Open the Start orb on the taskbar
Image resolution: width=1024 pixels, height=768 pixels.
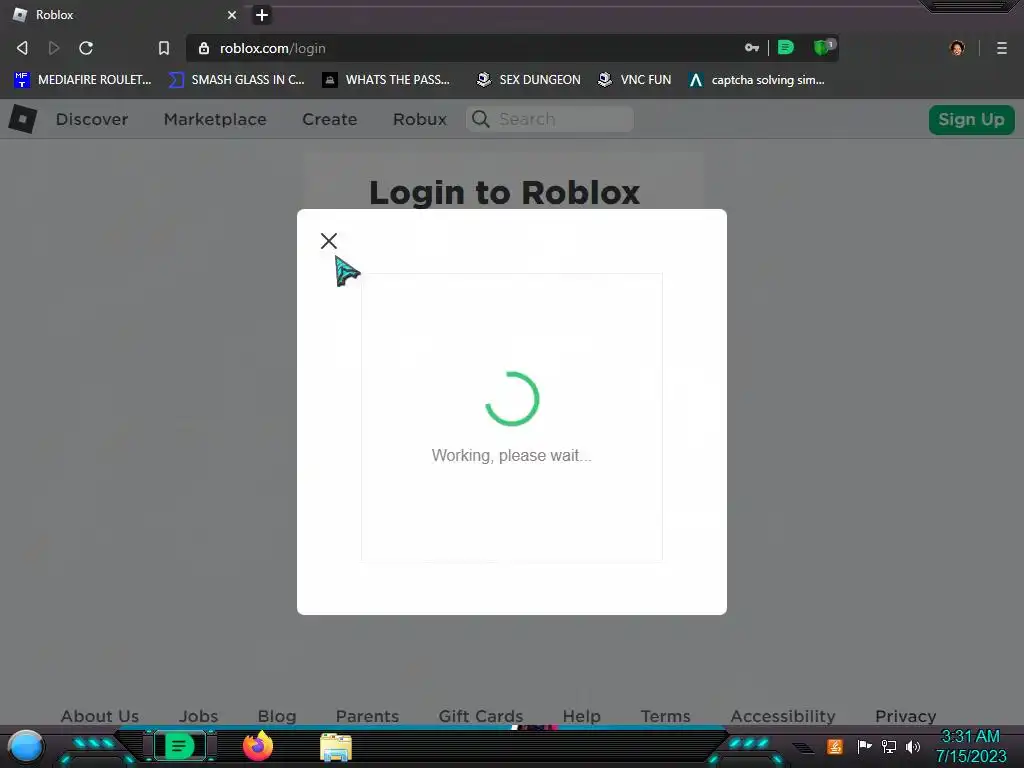(26, 746)
